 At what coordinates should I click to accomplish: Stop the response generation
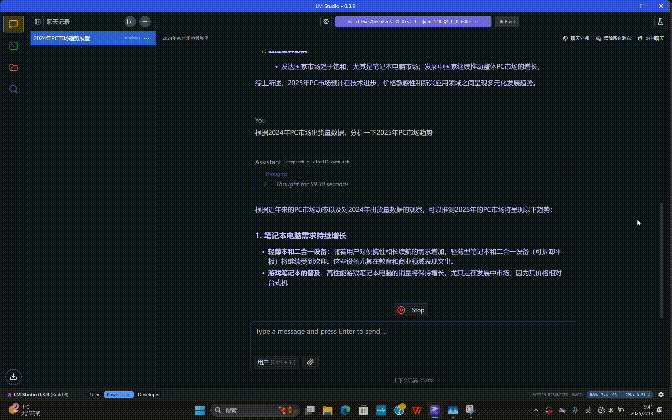[x=411, y=310]
